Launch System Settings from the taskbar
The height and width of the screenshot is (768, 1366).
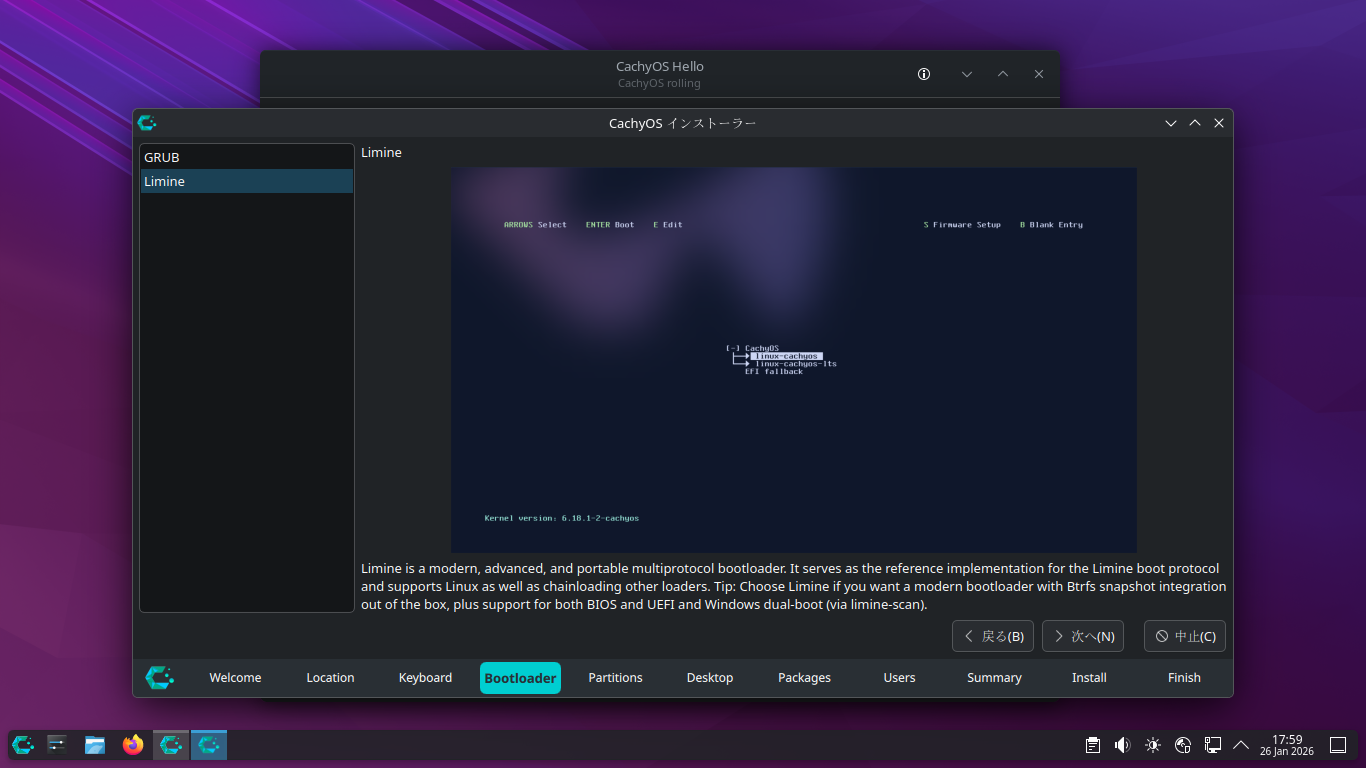(57, 744)
